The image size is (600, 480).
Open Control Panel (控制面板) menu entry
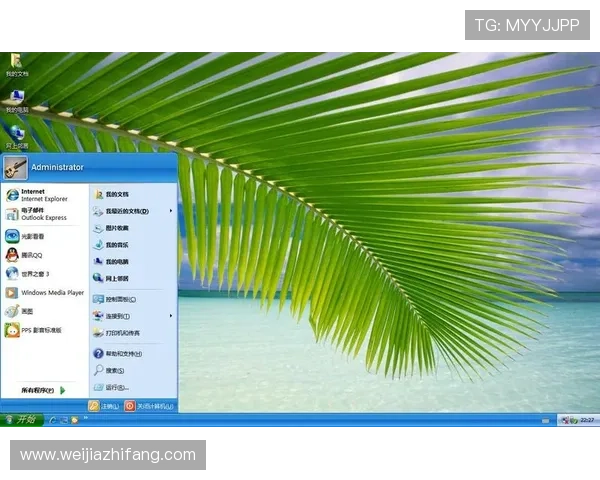pos(120,299)
